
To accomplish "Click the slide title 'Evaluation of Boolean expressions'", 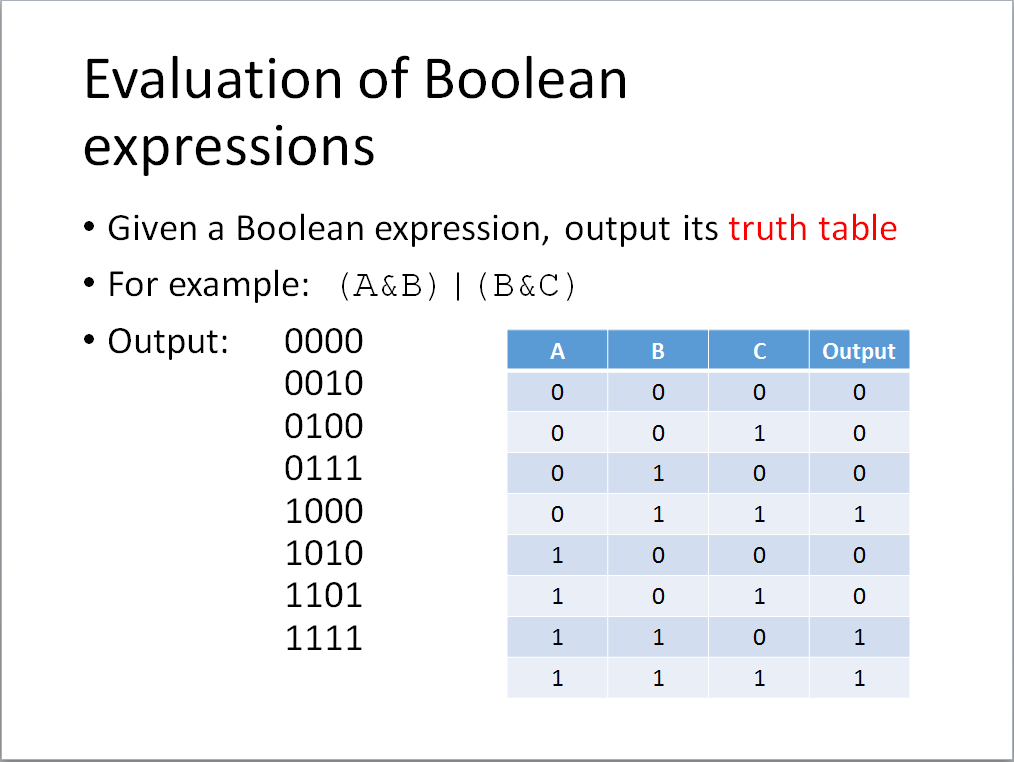I will coord(355,112).
